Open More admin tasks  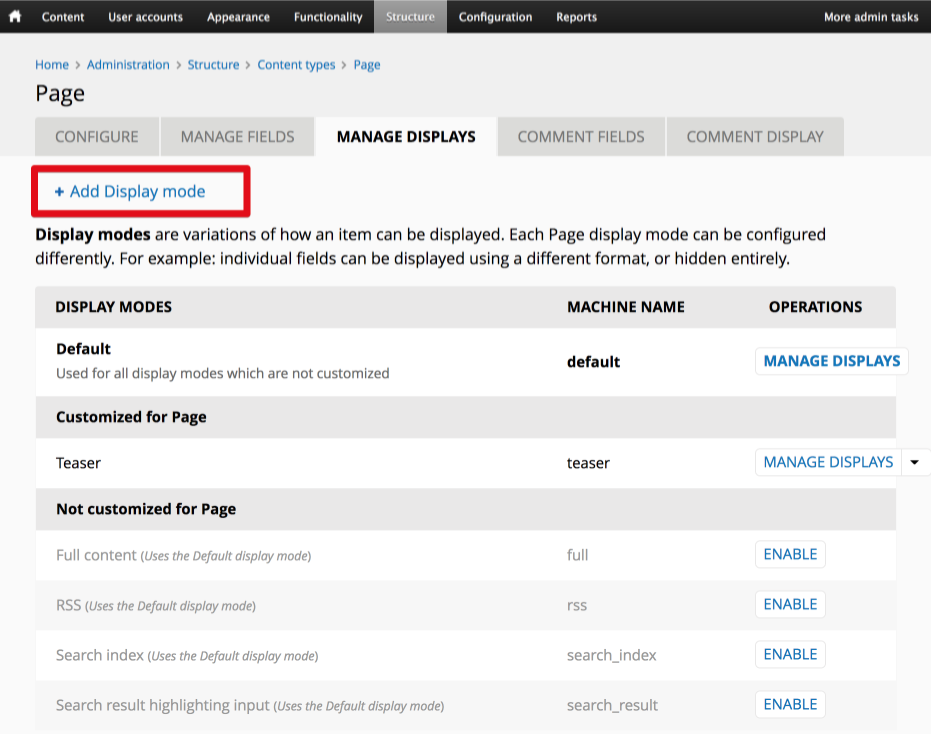871,16
